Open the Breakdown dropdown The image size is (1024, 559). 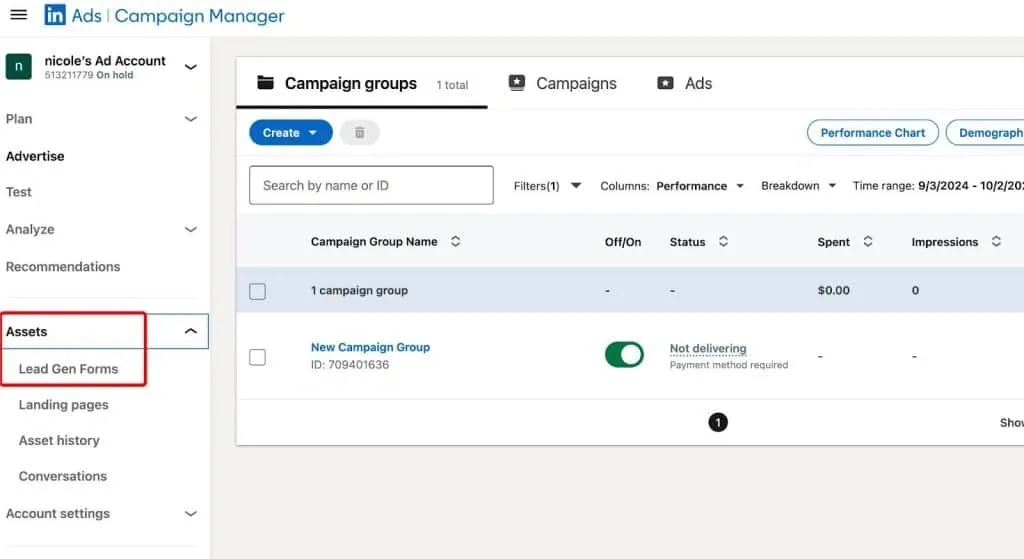tap(798, 186)
